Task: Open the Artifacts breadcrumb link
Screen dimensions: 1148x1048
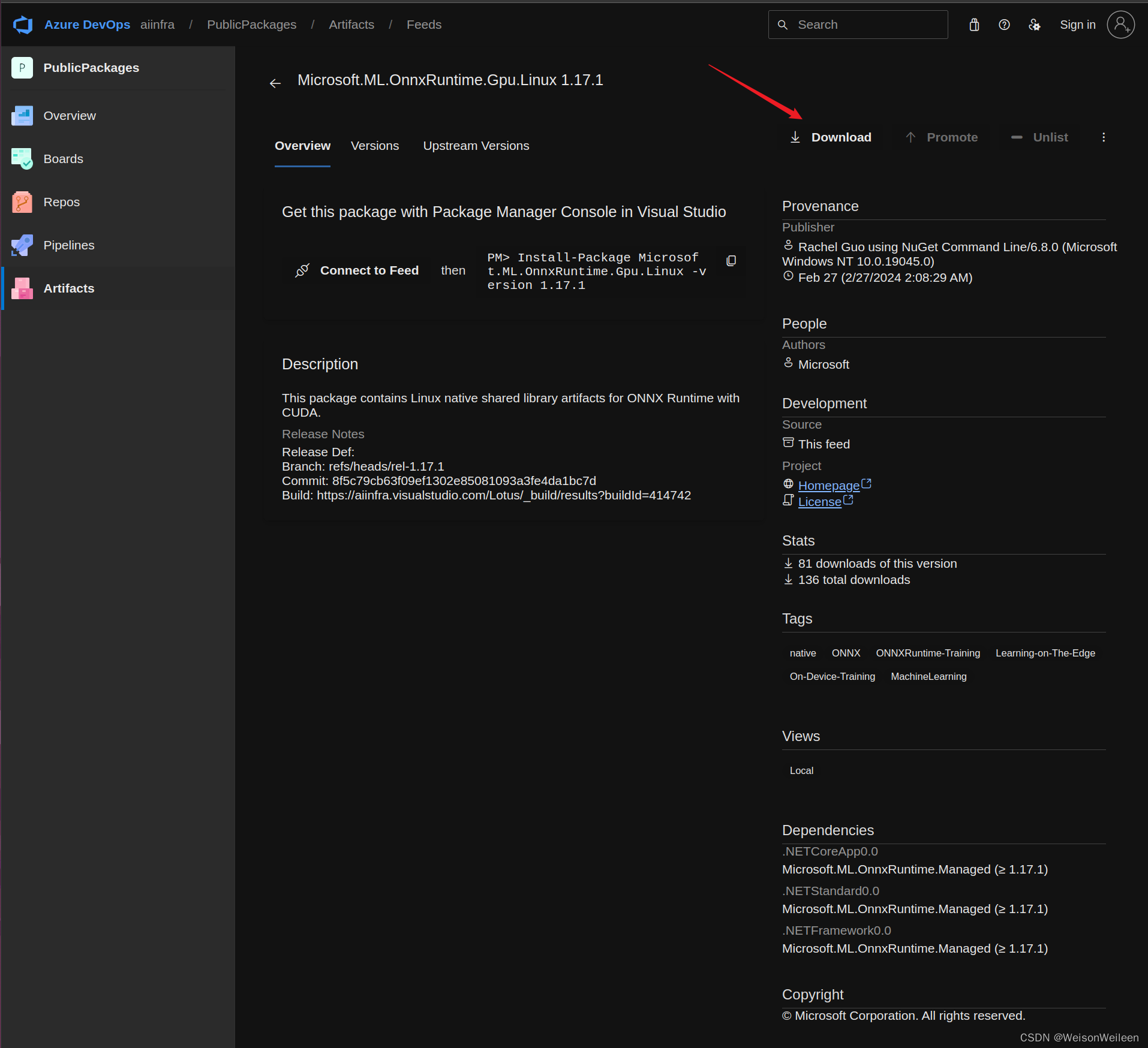Action: 351,25
